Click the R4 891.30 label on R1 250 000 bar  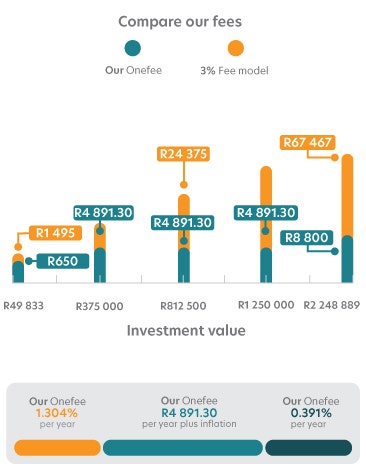pos(266,213)
